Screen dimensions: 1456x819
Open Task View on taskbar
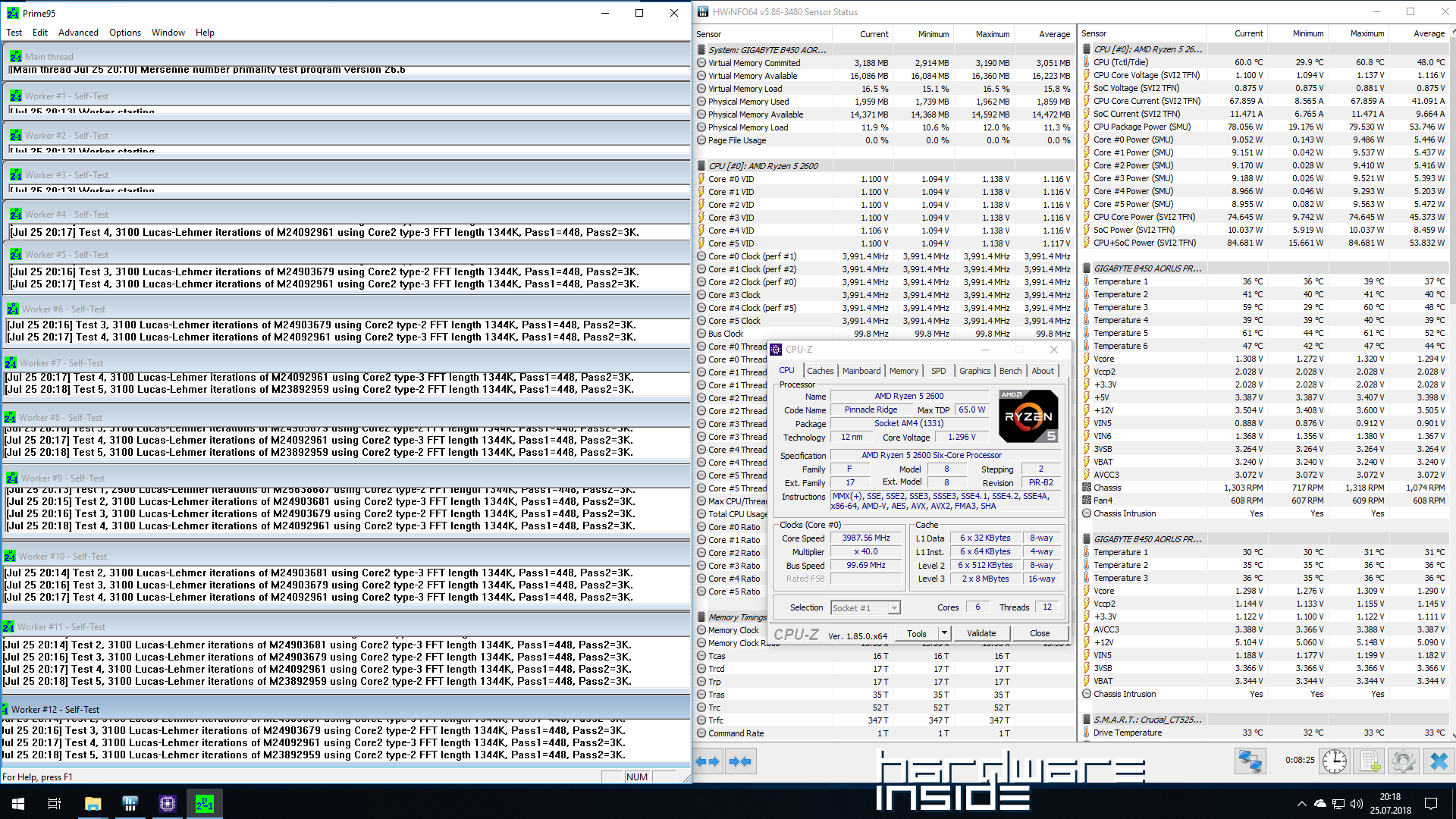click(x=55, y=803)
